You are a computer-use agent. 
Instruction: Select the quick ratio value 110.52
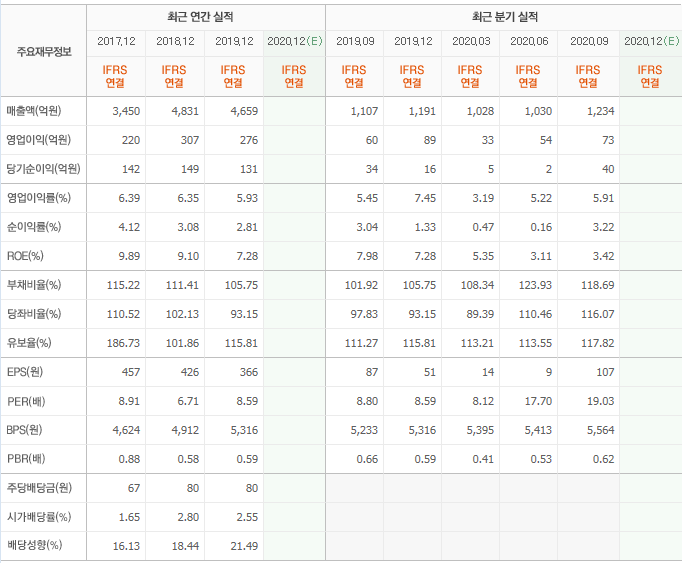tap(124, 314)
